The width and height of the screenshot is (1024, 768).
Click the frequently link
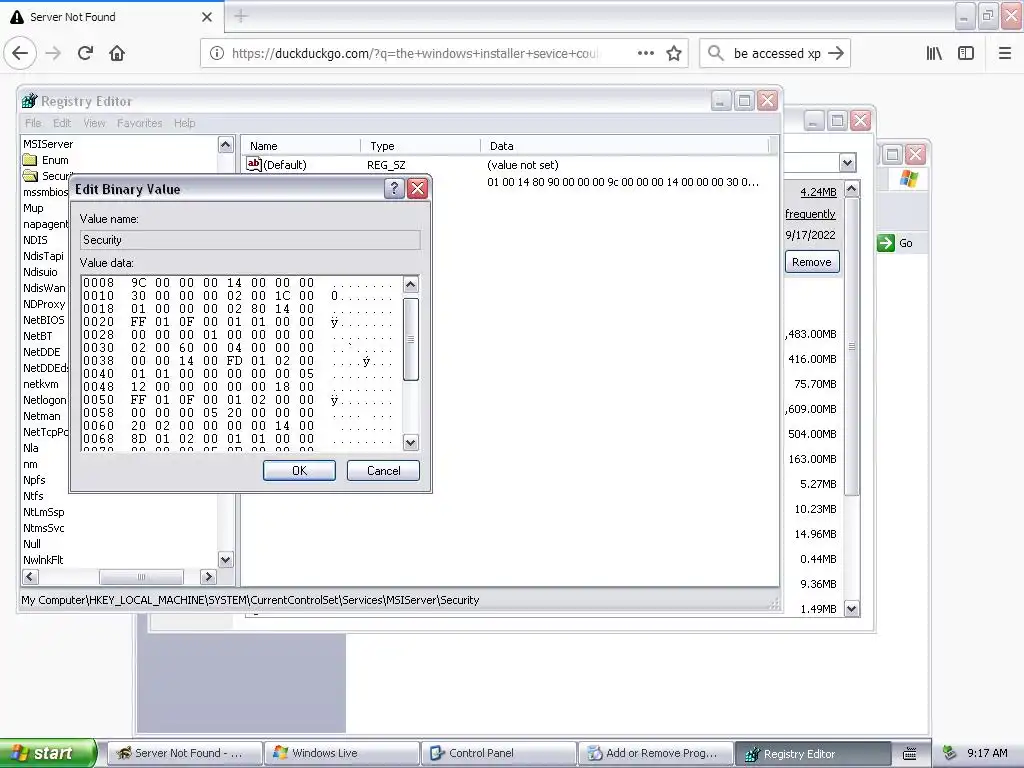tap(810, 214)
